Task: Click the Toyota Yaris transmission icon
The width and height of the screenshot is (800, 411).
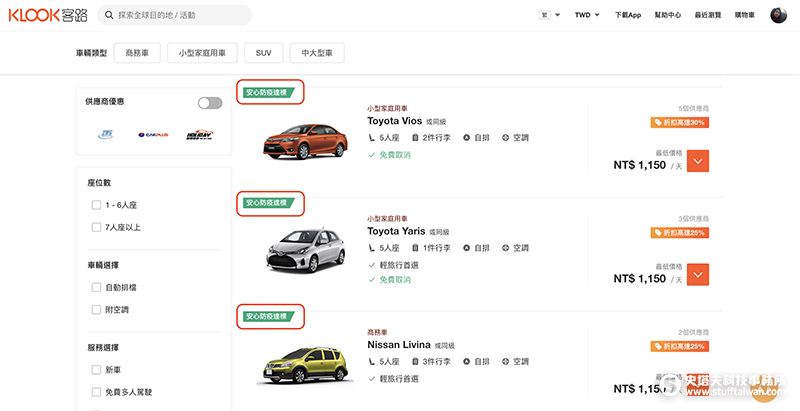Action: pos(466,248)
